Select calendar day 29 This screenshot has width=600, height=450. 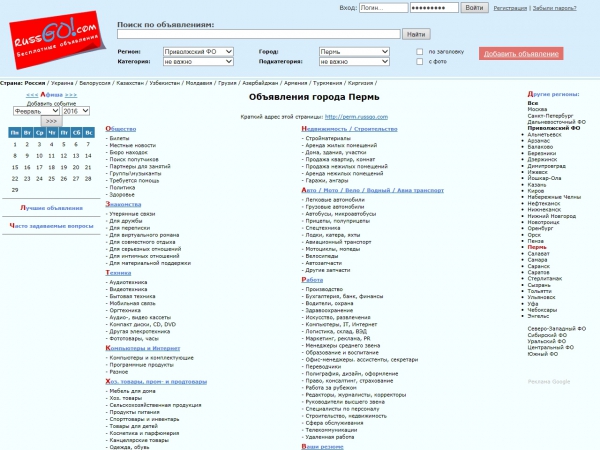click(15, 190)
